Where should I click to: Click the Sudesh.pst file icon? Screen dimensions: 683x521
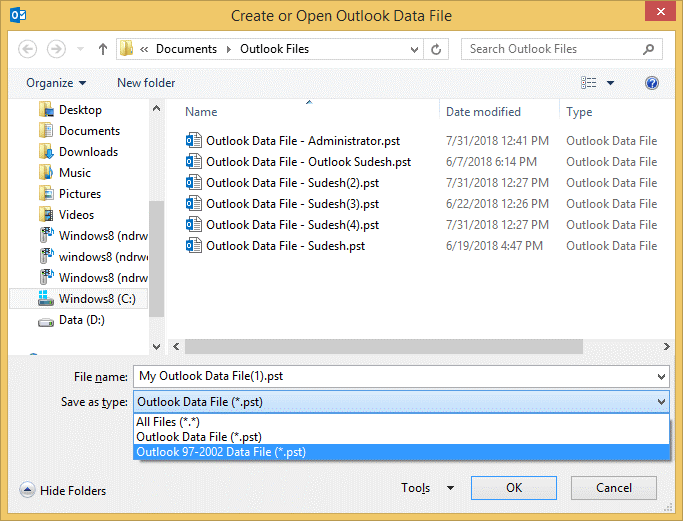click(x=194, y=245)
